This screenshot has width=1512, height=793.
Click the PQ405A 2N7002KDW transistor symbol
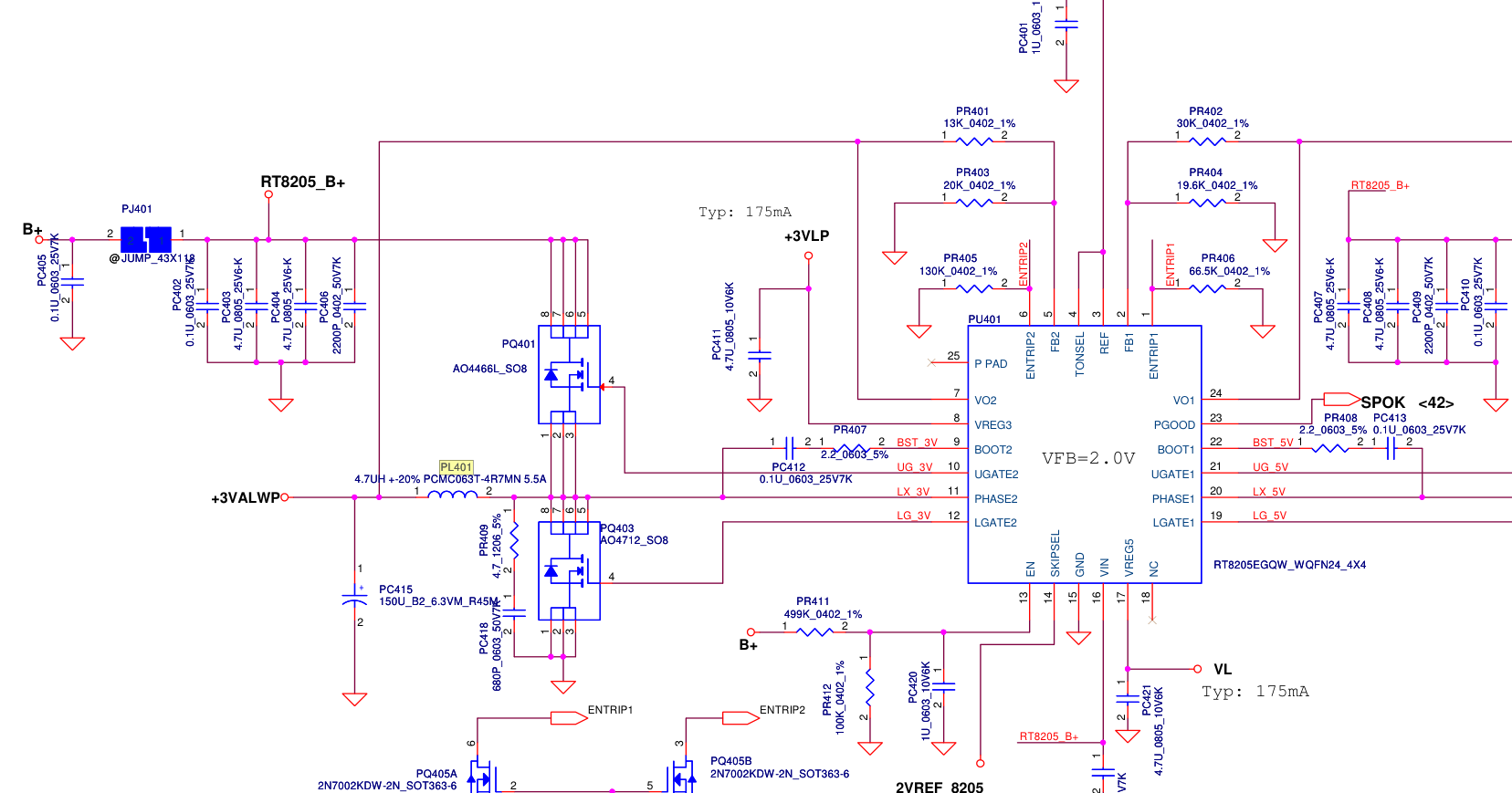tap(482, 777)
